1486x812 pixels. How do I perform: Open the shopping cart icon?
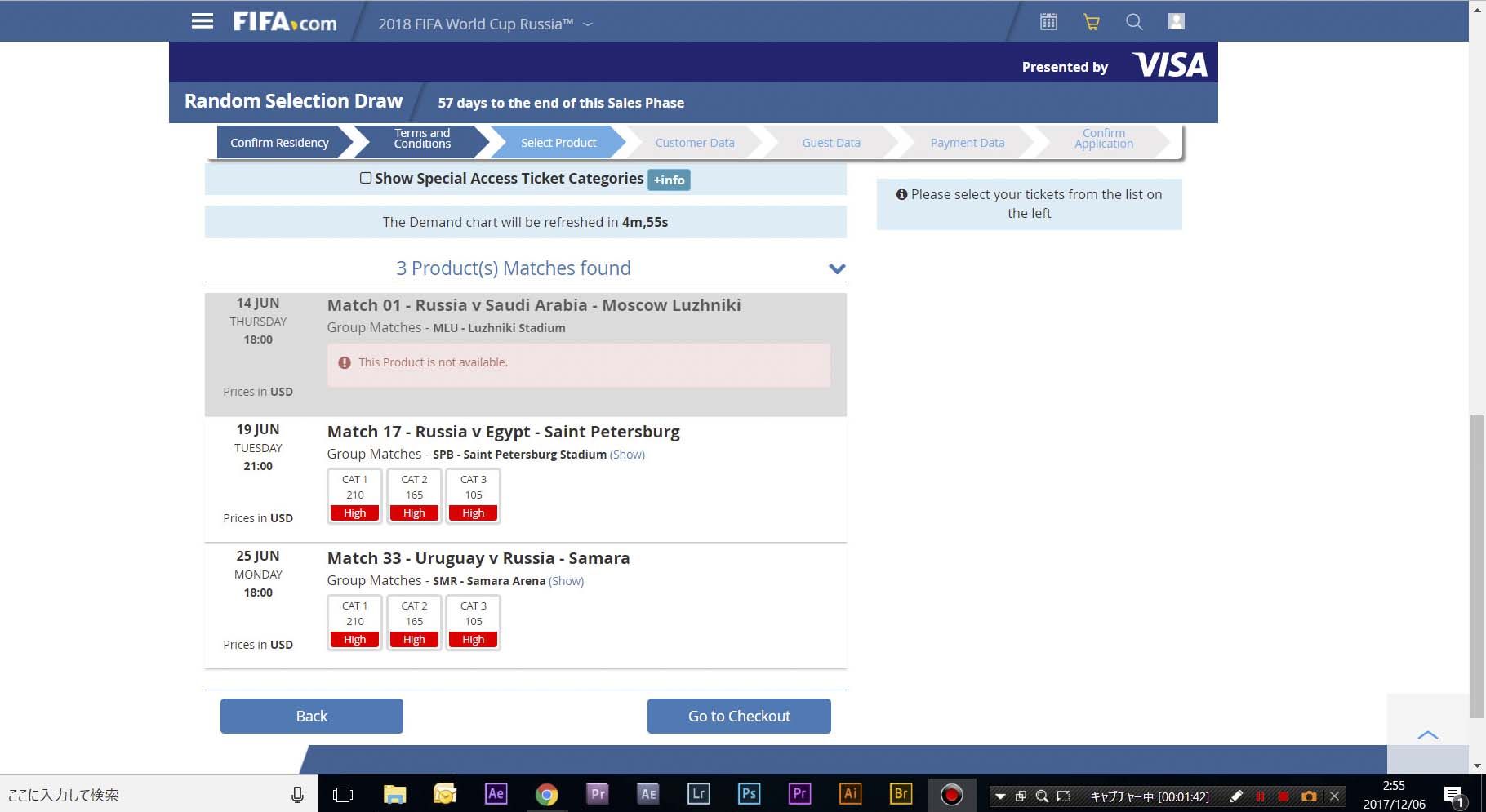pos(1091,22)
